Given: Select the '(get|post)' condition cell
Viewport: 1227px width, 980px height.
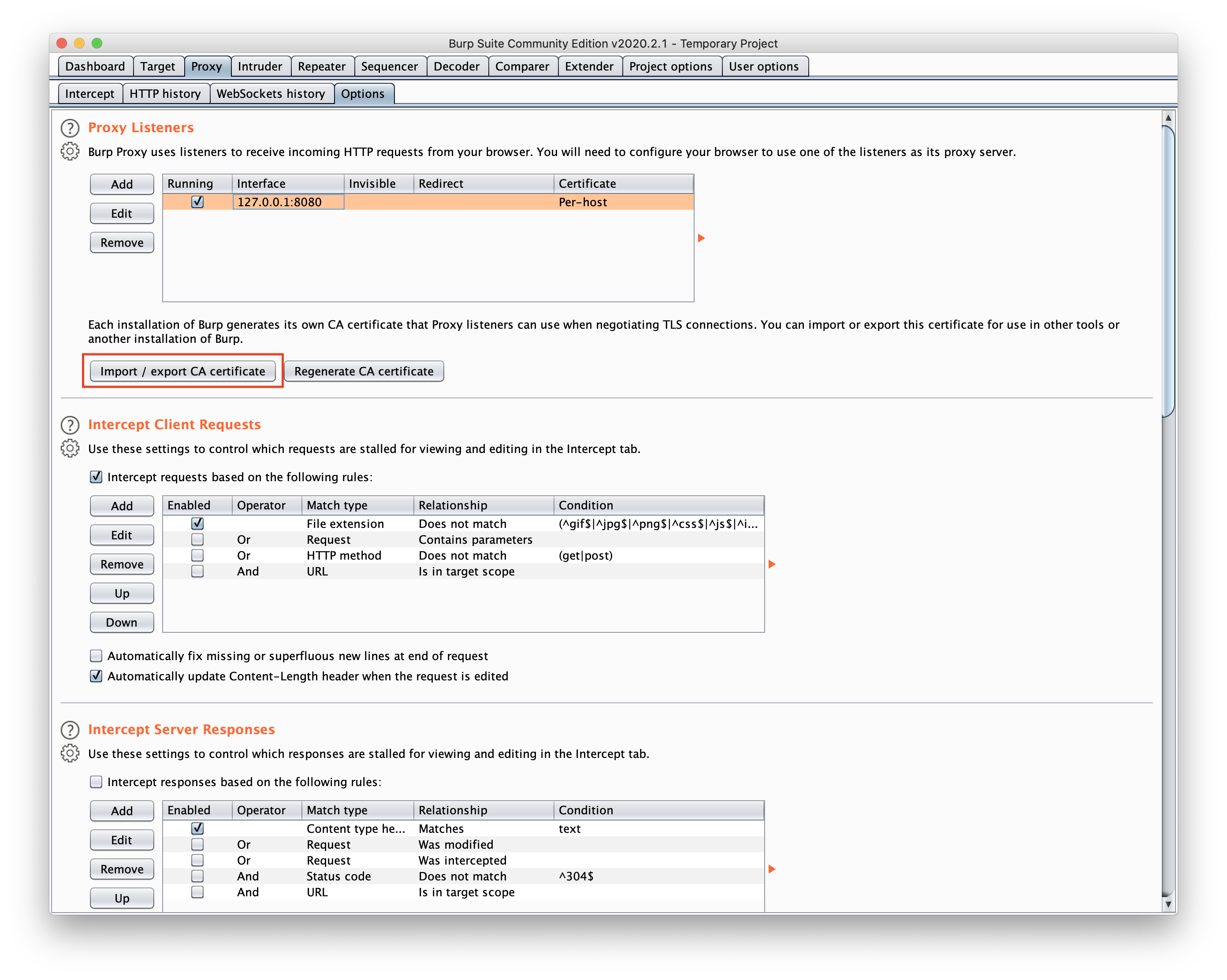Looking at the screenshot, I should (x=658, y=555).
